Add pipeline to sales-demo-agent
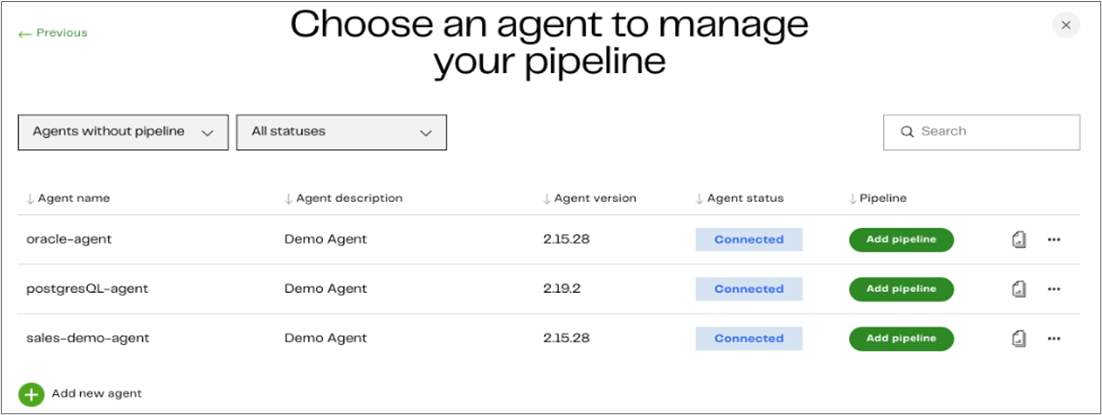 (x=901, y=338)
